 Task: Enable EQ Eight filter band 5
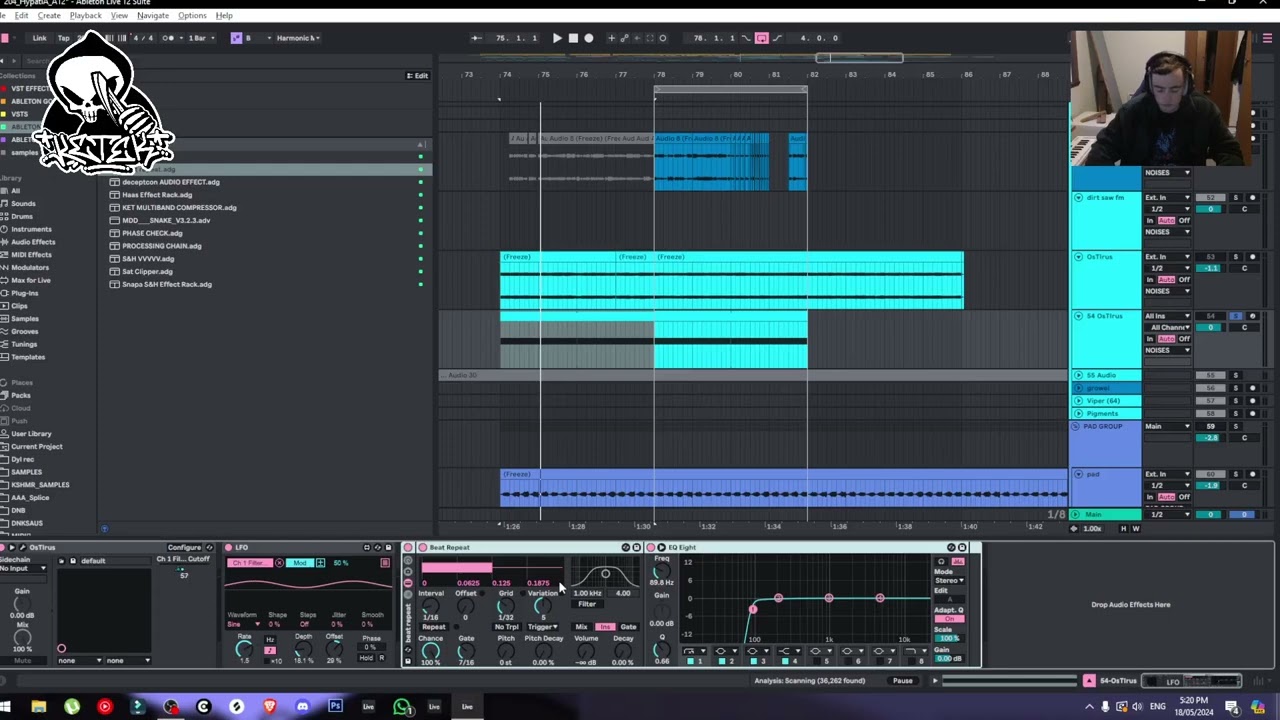[816, 661]
